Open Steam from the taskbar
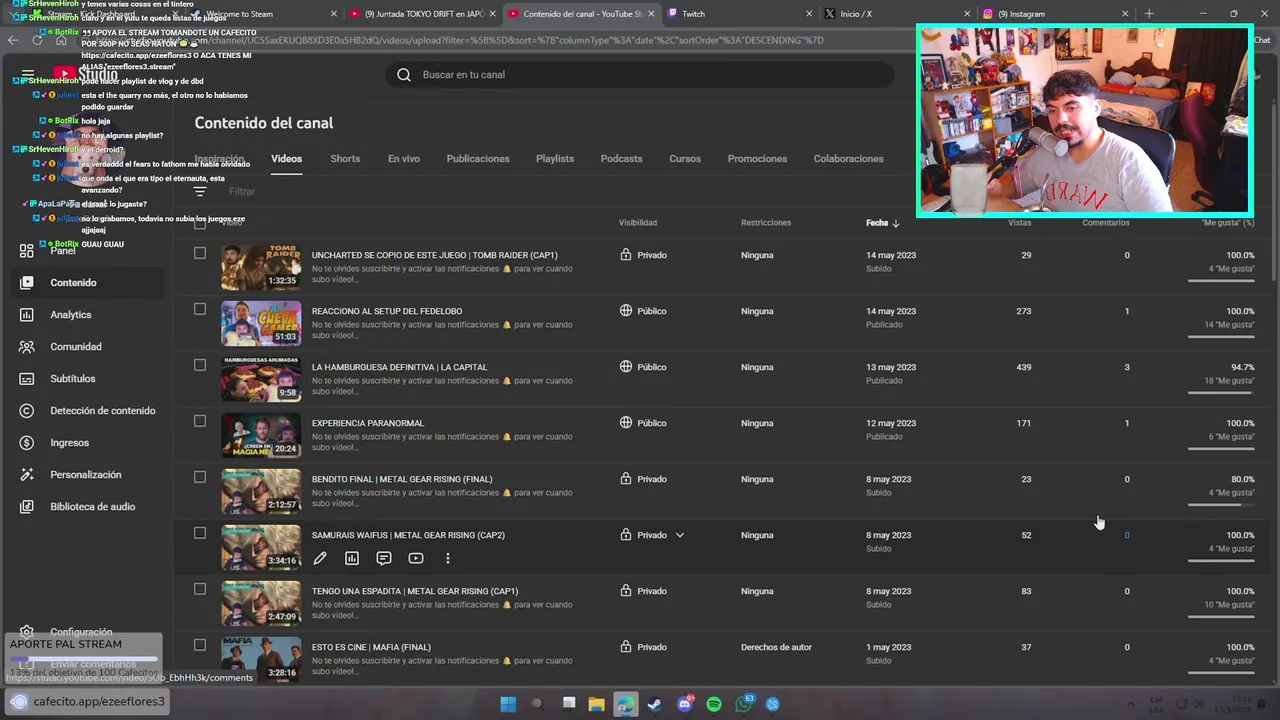 tap(654, 704)
